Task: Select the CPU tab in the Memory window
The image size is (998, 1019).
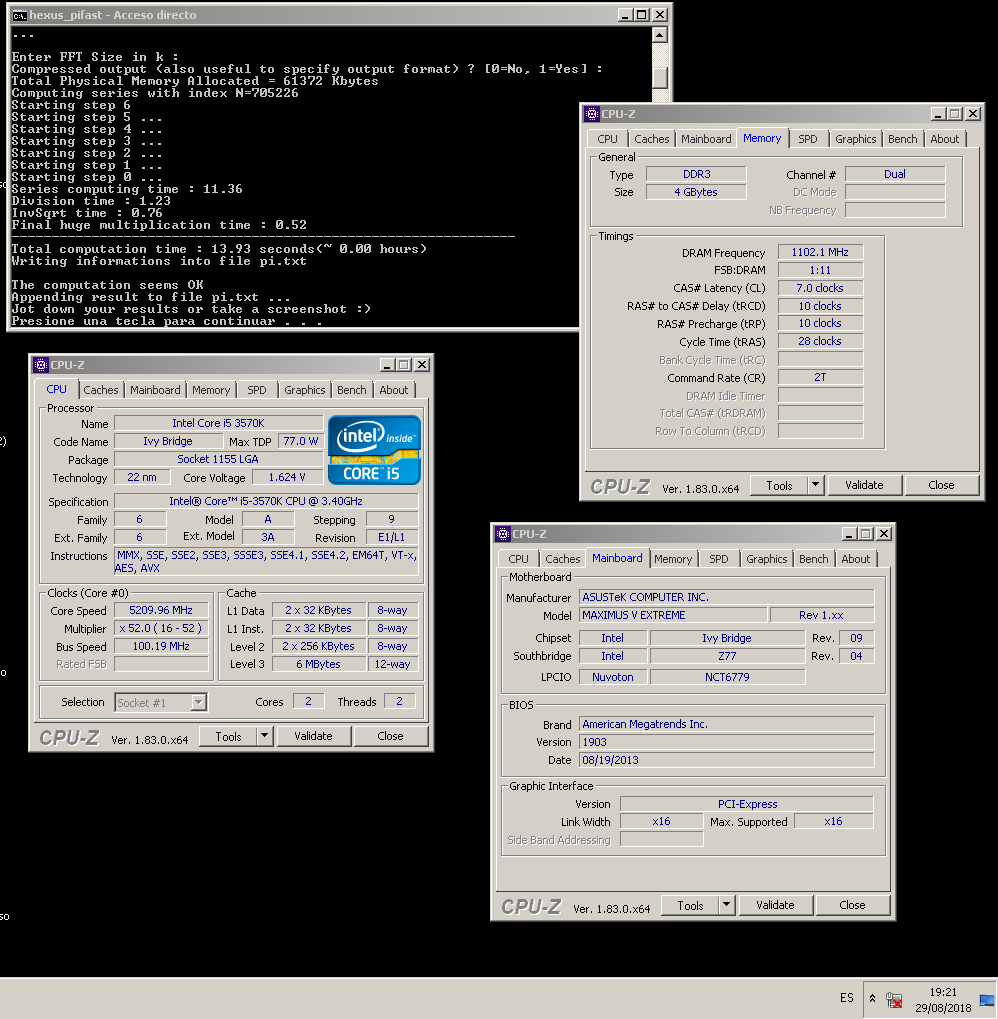Action: [608, 139]
